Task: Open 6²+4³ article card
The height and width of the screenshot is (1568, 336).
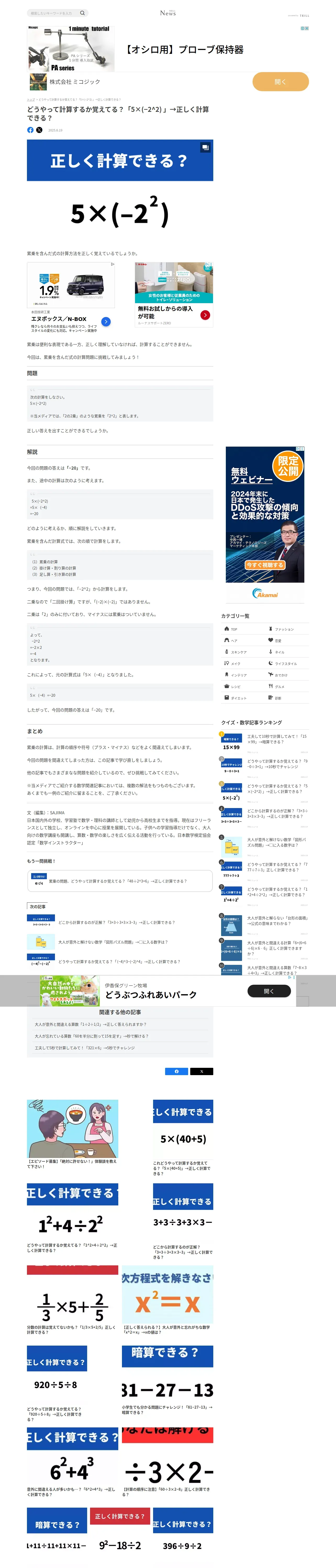Action: pos(72,1463)
